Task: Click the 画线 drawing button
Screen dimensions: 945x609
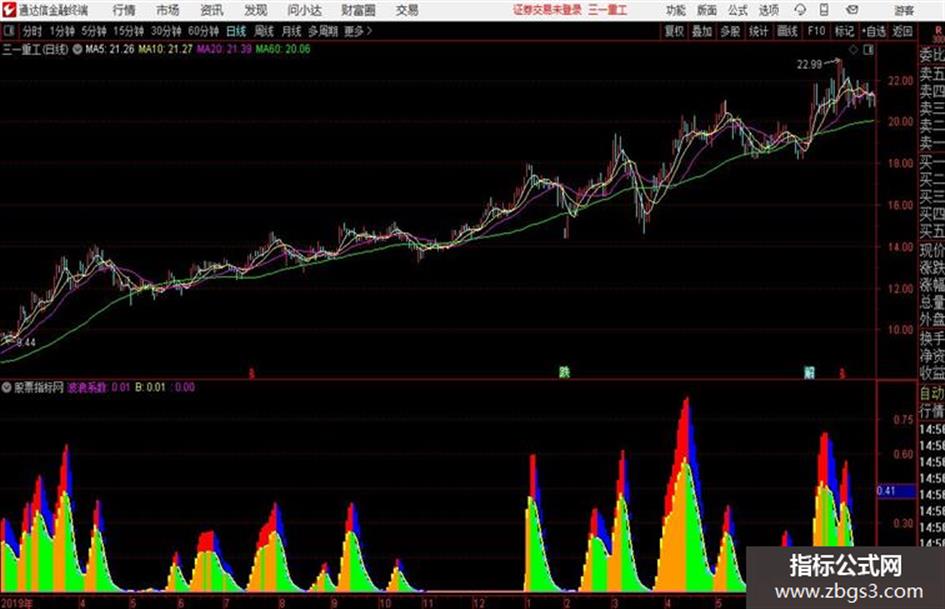Action: coord(787,31)
